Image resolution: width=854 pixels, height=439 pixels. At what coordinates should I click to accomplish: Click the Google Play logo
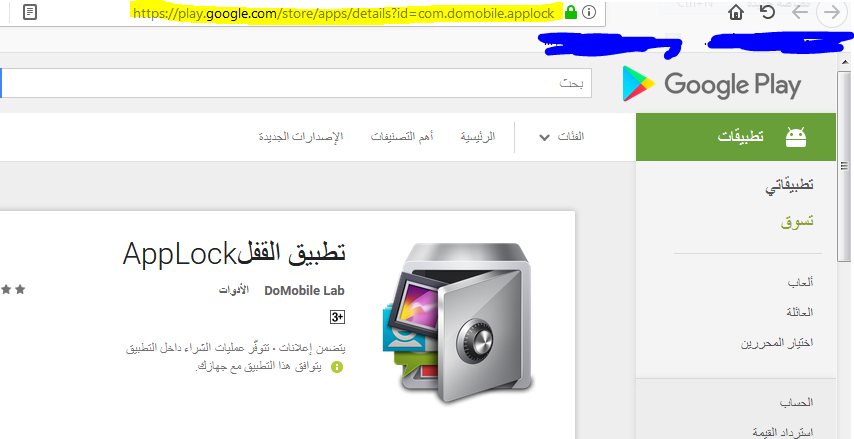pos(711,84)
